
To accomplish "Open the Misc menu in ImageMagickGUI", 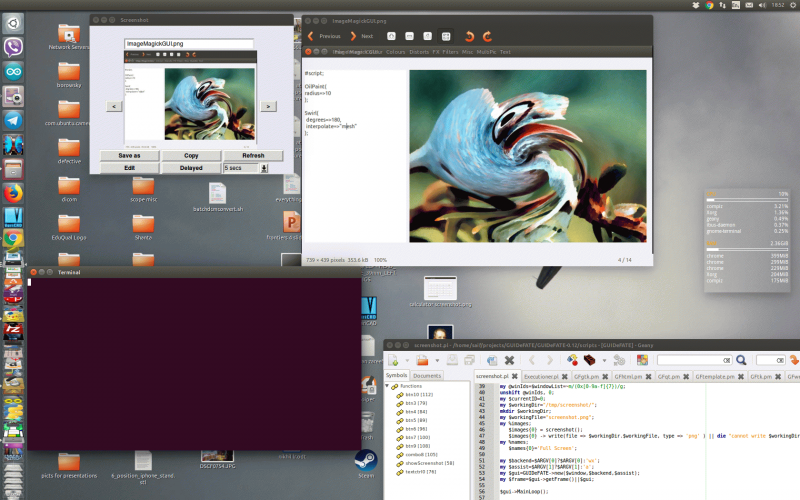I will pyautogui.click(x=467, y=52).
